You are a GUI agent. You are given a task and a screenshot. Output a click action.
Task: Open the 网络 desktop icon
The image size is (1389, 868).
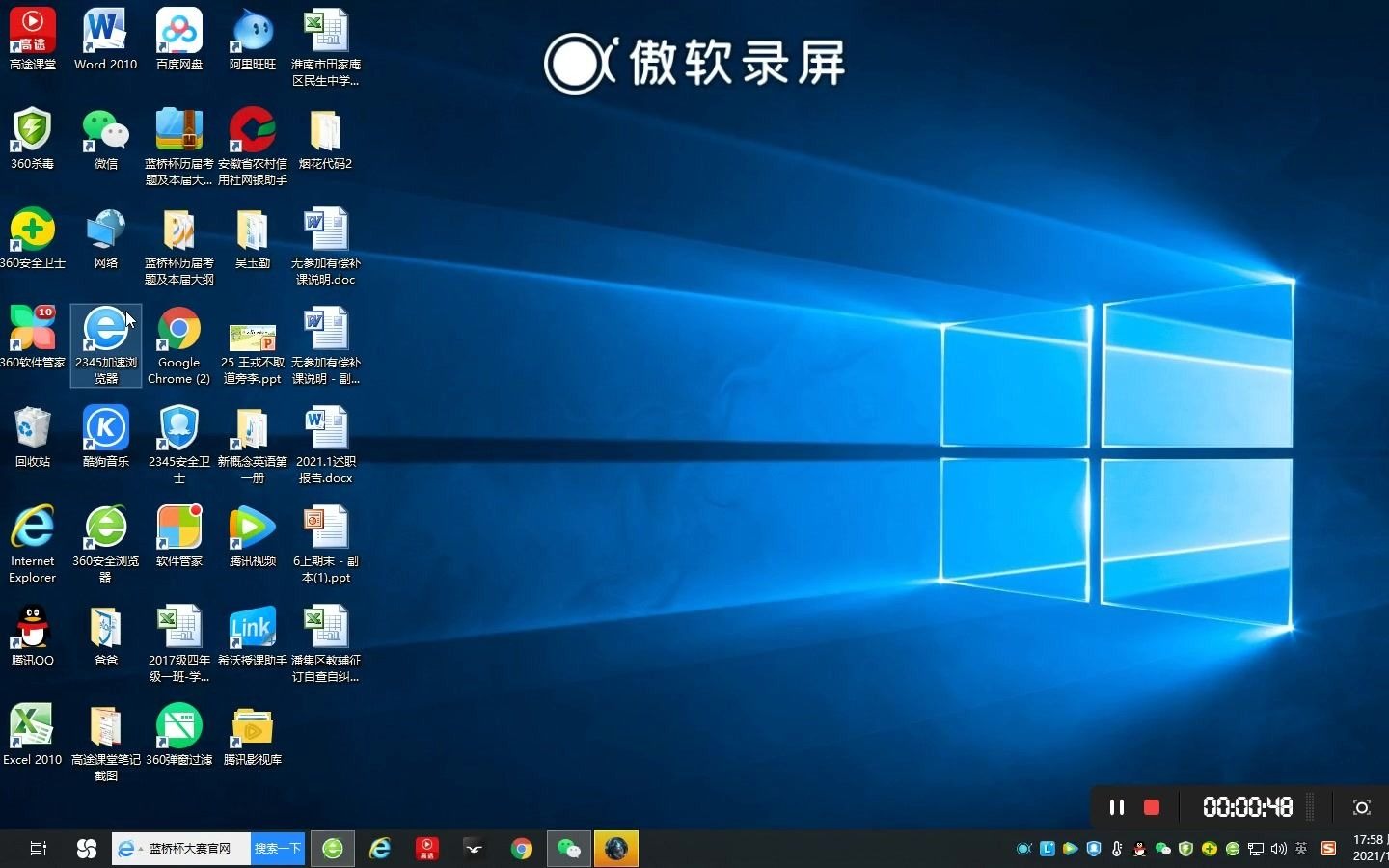tap(106, 238)
